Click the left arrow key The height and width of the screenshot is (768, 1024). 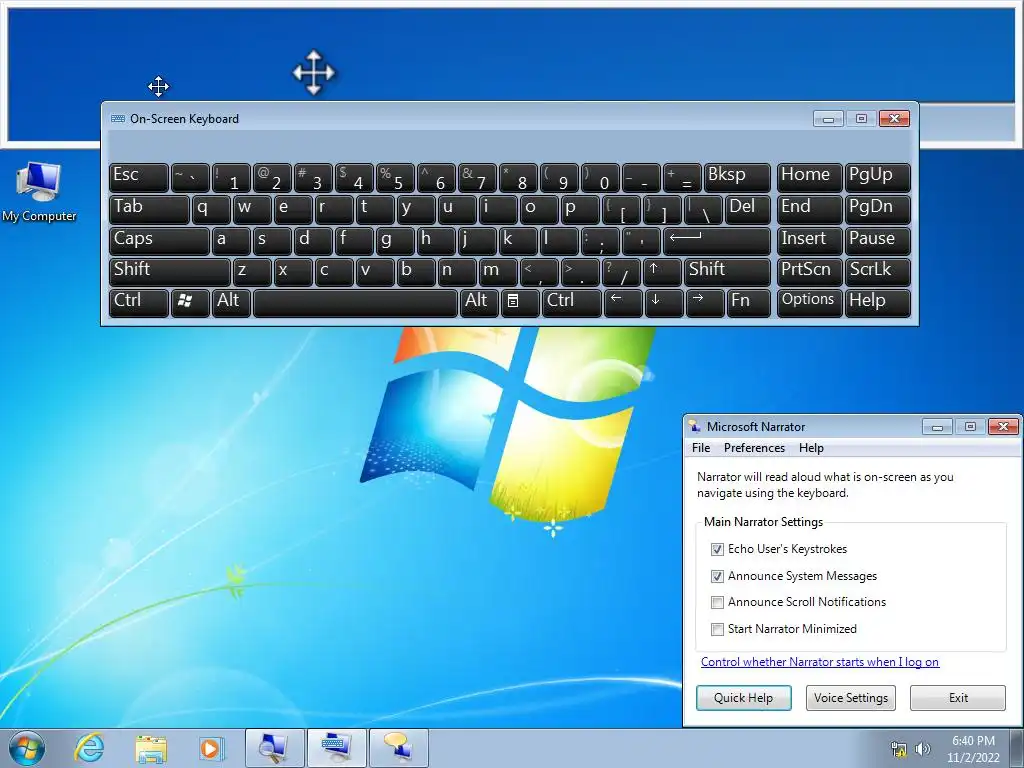(622, 303)
